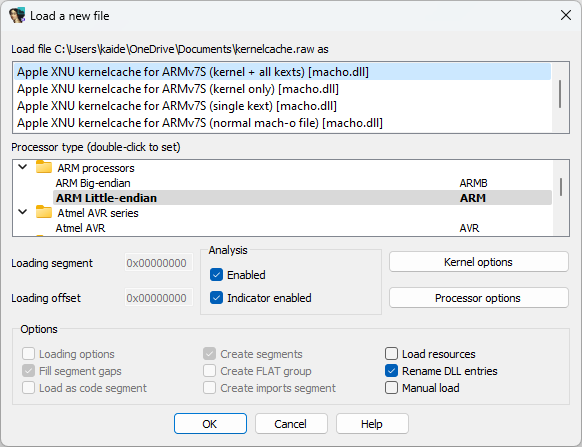The width and height of the screenshot is (582, 447).
Task: Click the Cancel button
Action: coord(291,424)
